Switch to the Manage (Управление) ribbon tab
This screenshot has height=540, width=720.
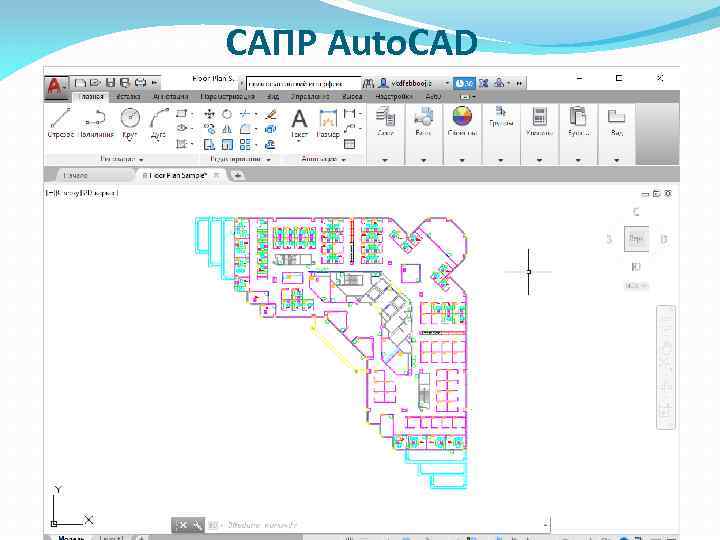(310, 96)
